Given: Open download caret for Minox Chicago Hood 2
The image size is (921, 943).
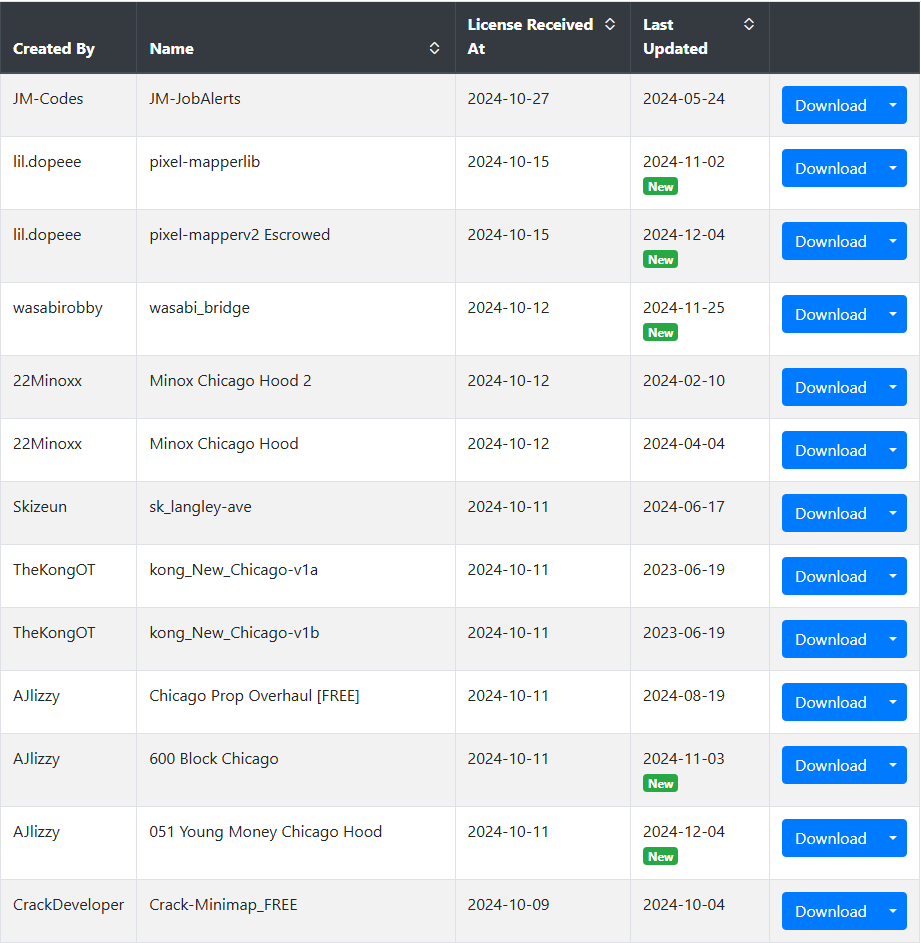Looking at the screenshot, I should pos(893,387).
